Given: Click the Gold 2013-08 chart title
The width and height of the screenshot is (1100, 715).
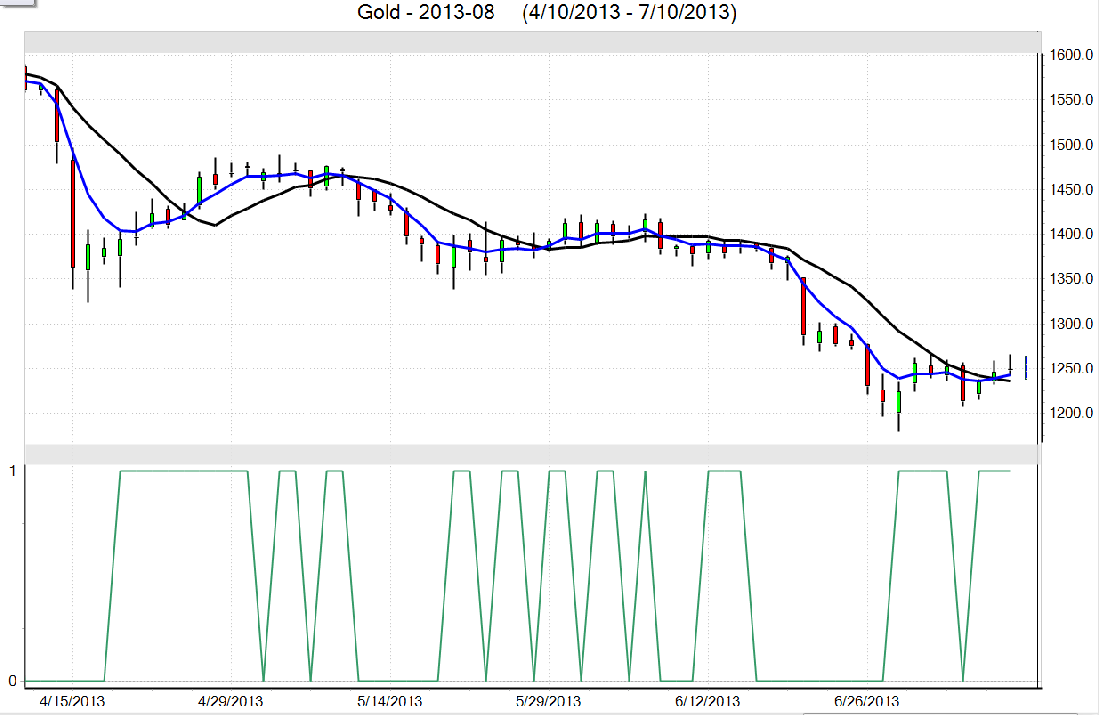Looking at the screenshot, I should [x=546, y=13].
